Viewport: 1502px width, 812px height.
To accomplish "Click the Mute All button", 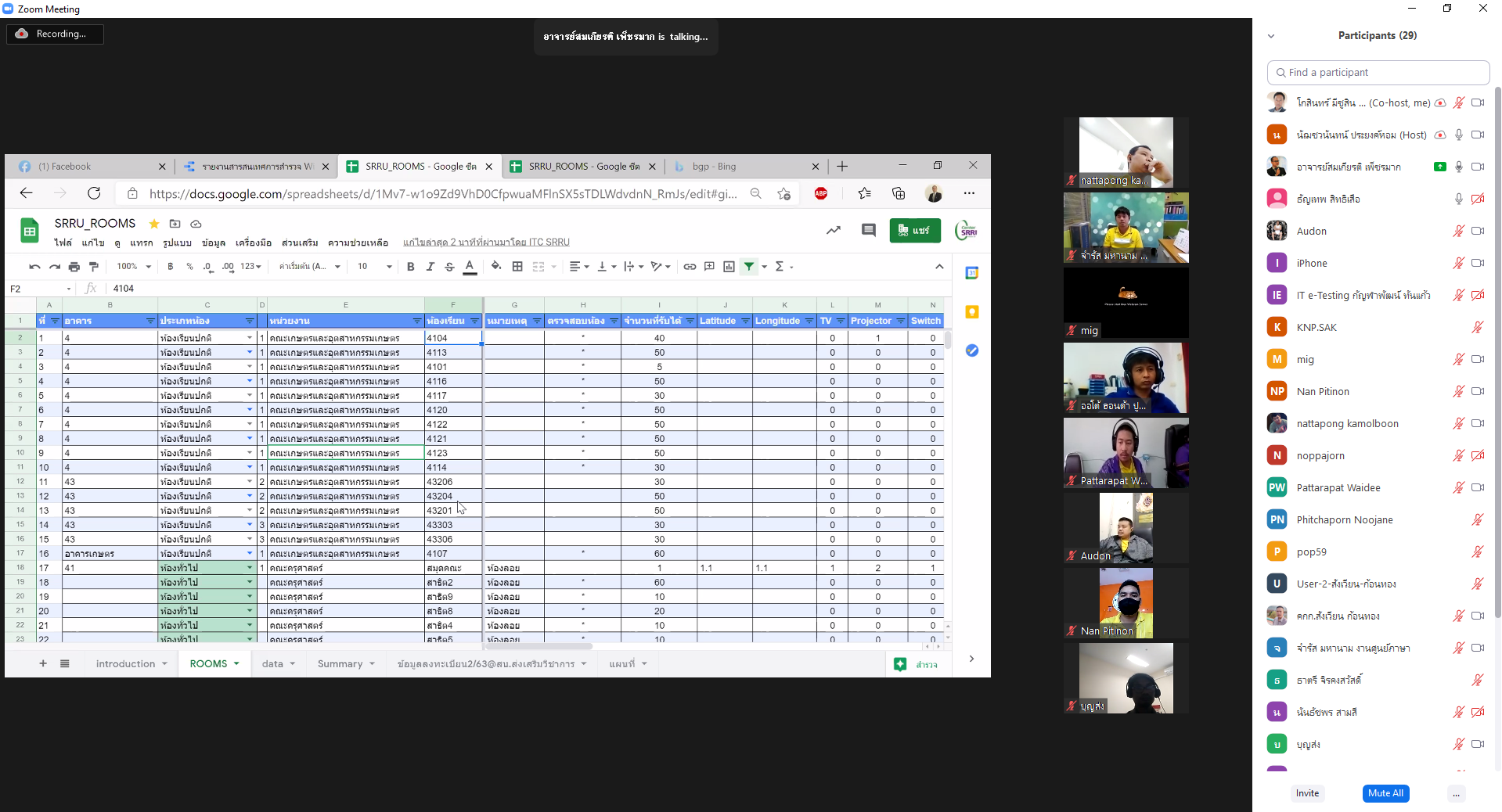I will (1385, 793).
